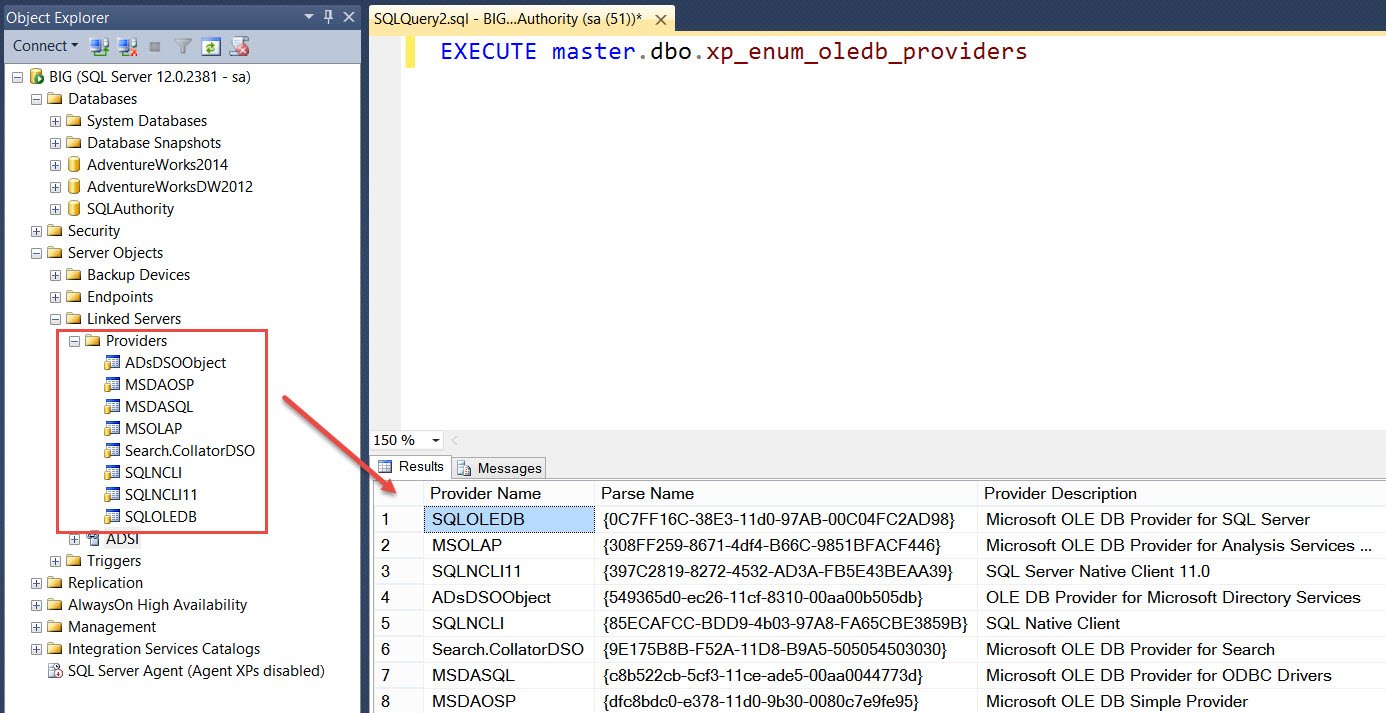Expand SQLAuthority database node

tap(56, 209)
